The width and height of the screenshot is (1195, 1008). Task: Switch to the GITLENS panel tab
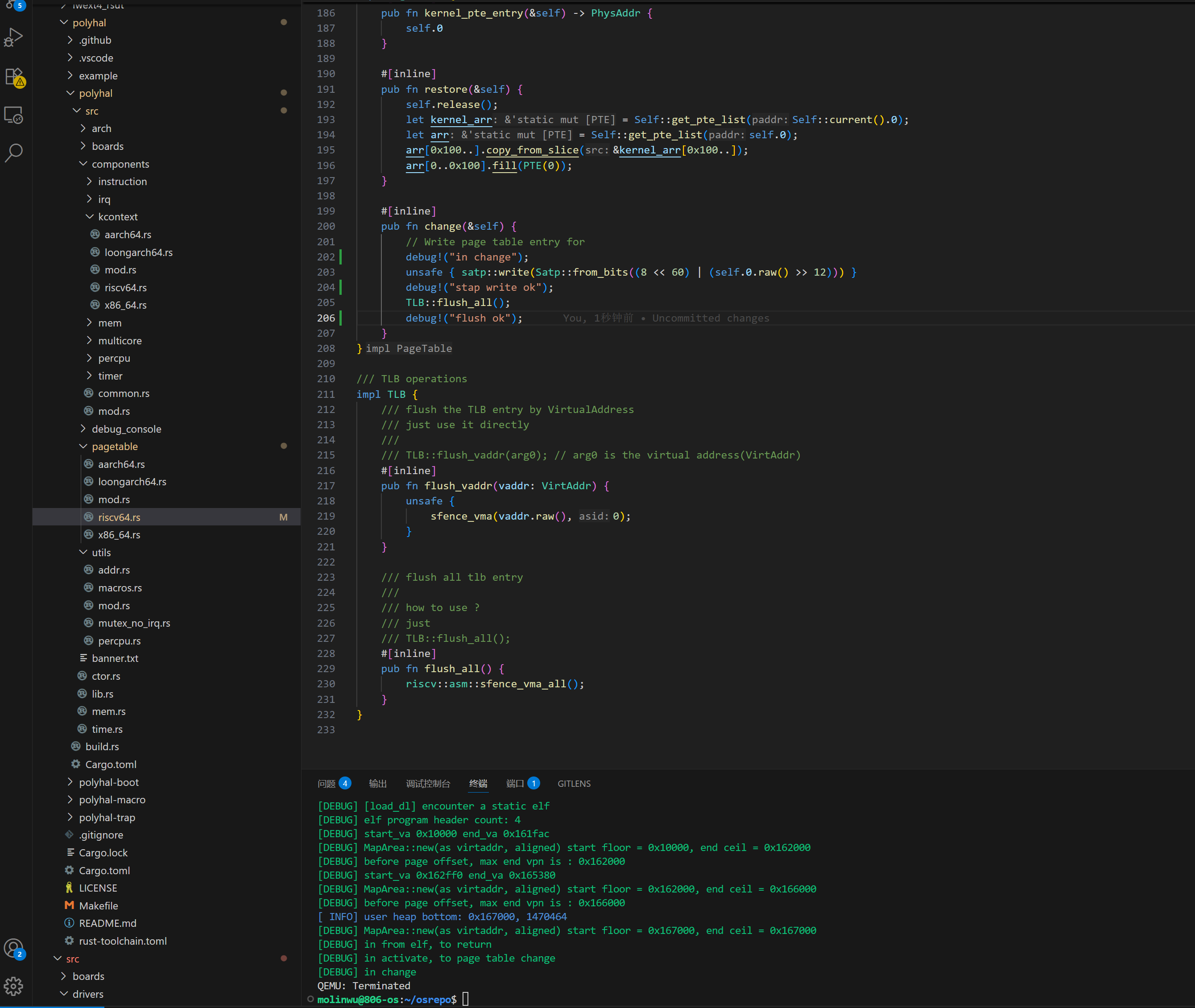574,783
